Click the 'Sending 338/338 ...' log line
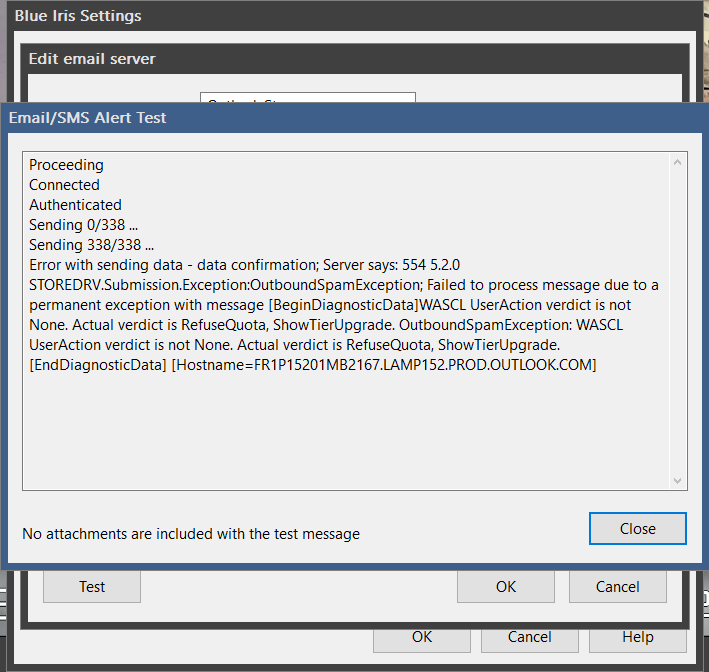The height and width of the screenshot is (672, 709). [91, 245]
